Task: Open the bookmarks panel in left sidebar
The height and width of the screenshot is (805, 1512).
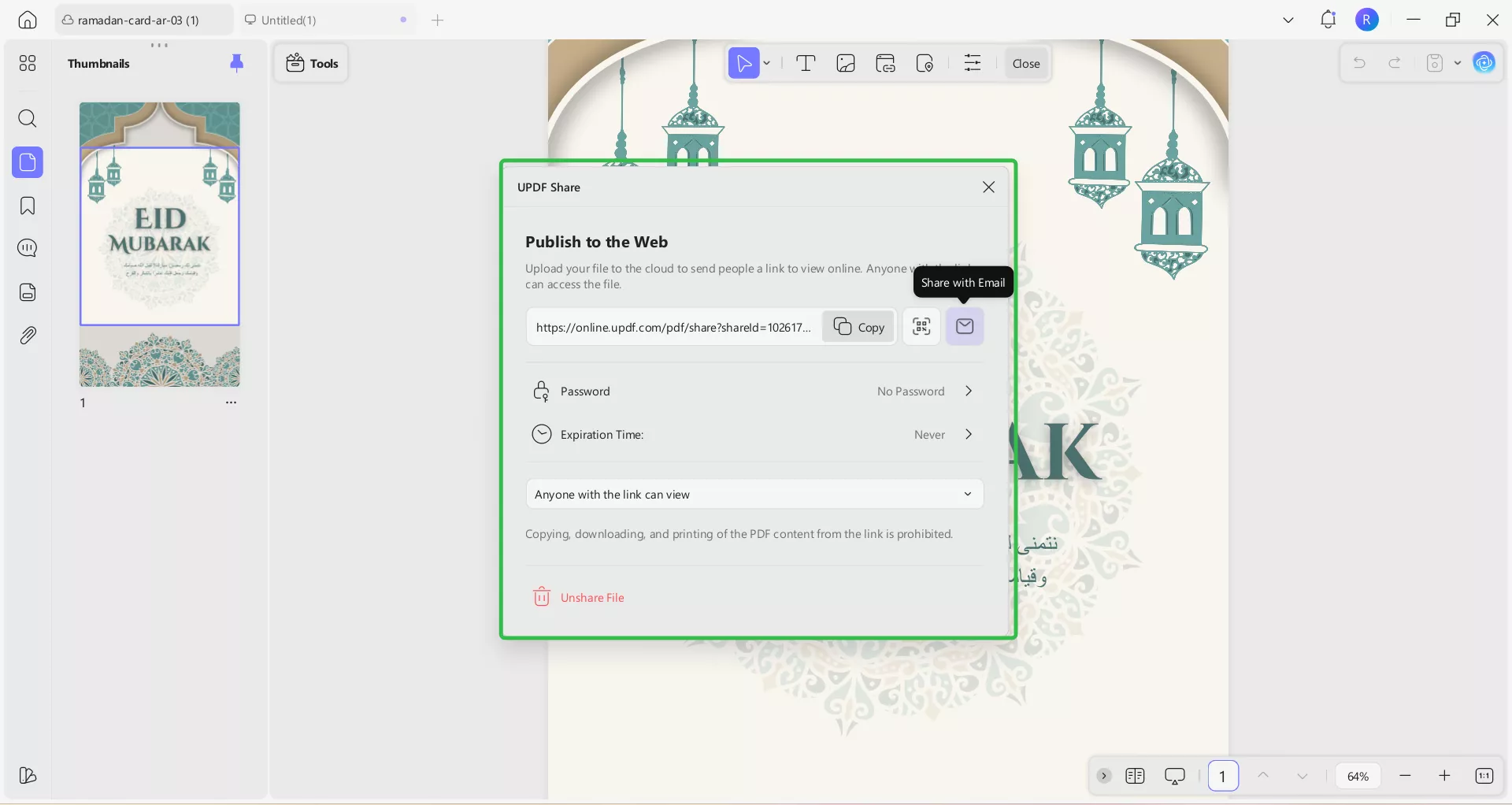Action: tap(28, 206)
